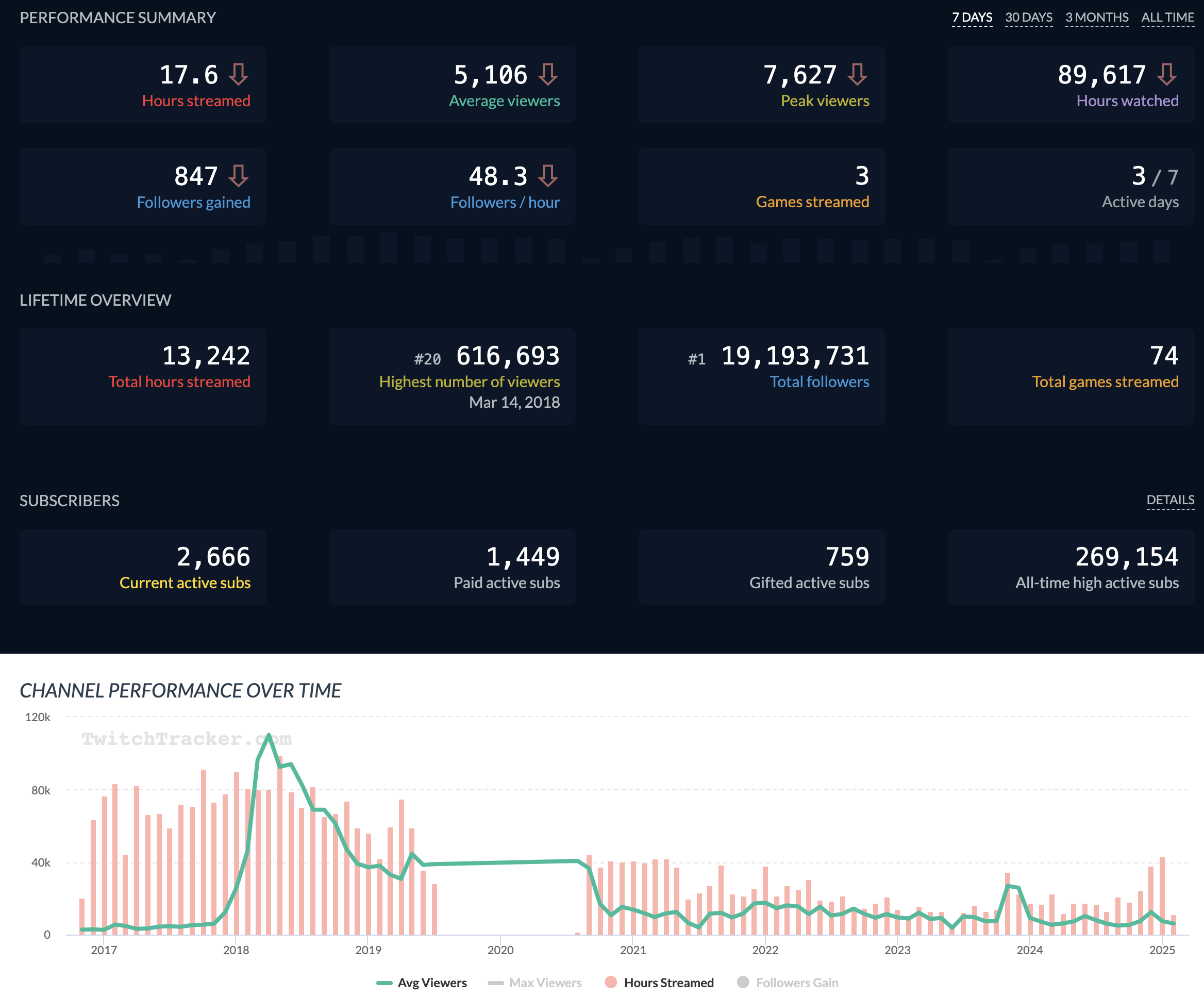Click the 2018 peak on Avg Viewers line
1204x997 pixels.
click(269, 735)
